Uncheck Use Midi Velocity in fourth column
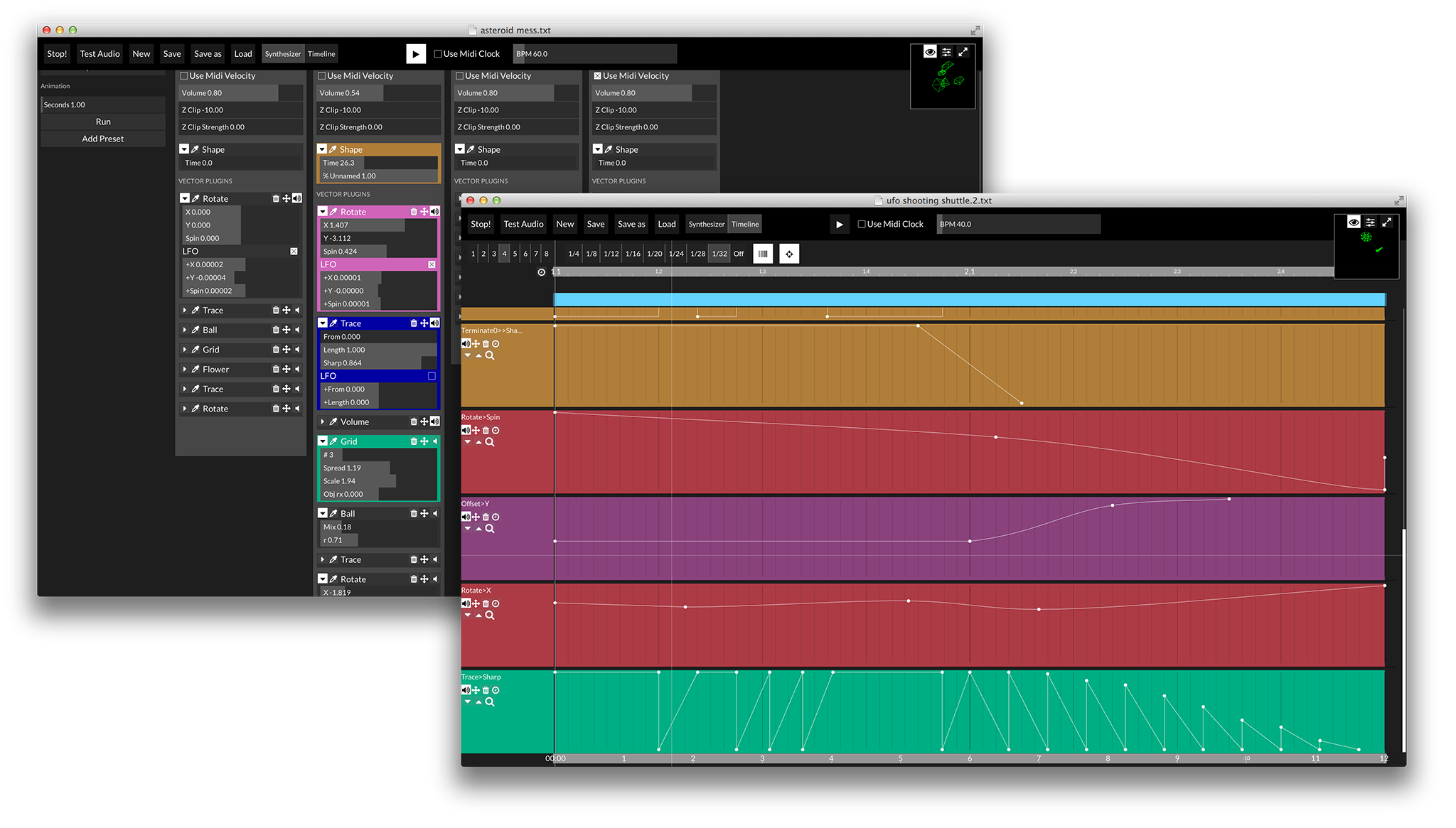The image size is (1456, 828). tap(598, 75)
